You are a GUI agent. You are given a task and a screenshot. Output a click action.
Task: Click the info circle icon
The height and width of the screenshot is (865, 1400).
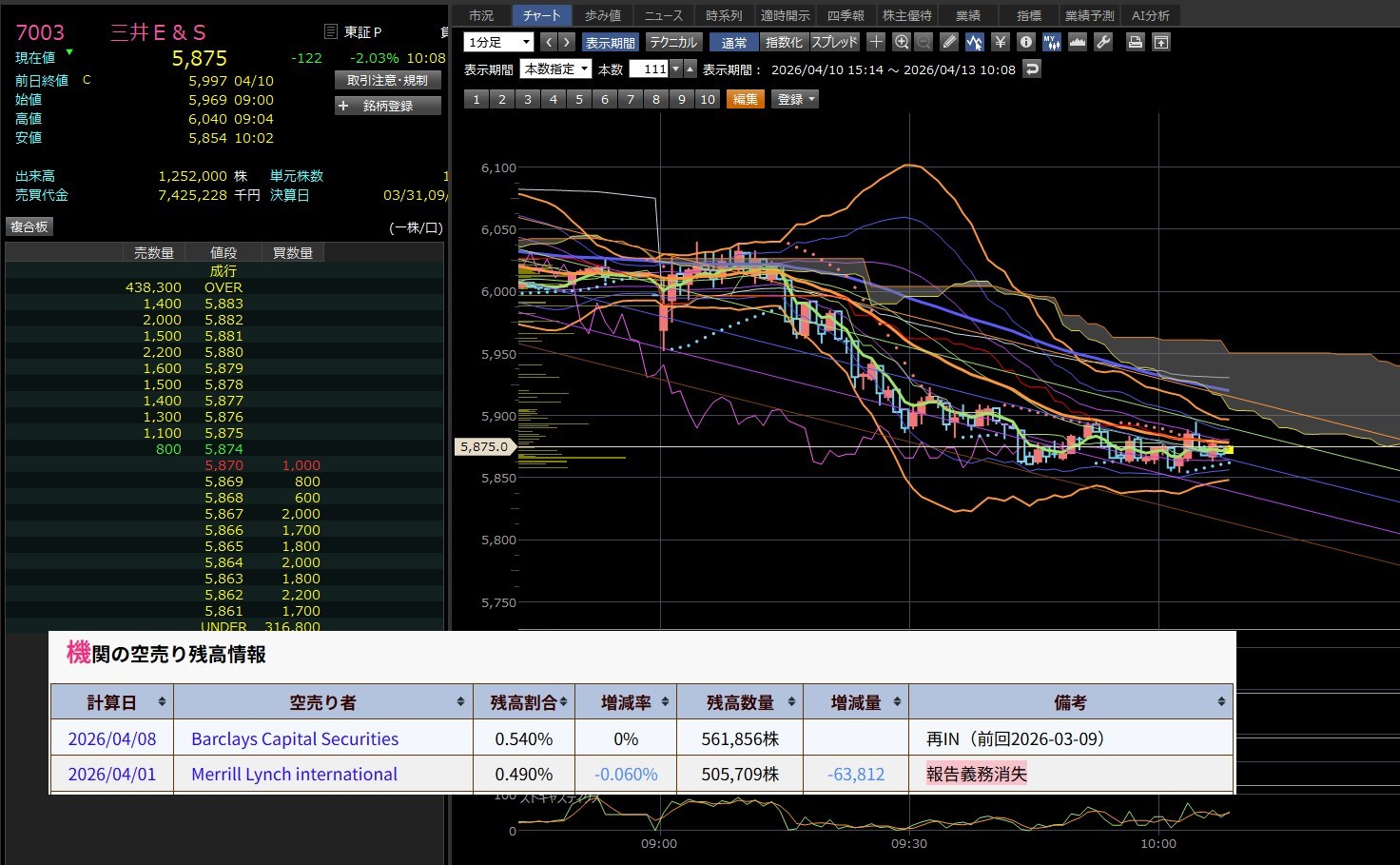(x=1025, y=42)
